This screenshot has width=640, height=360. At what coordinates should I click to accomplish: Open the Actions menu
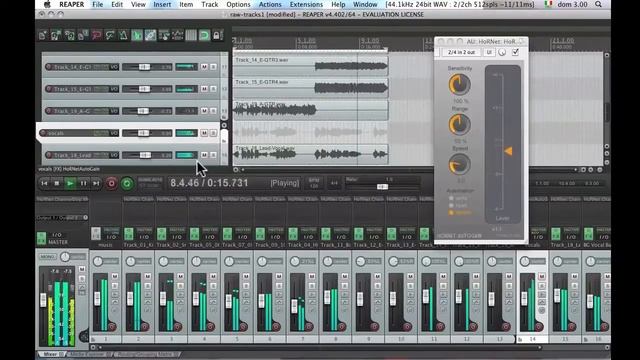click(x=270, y=4)
